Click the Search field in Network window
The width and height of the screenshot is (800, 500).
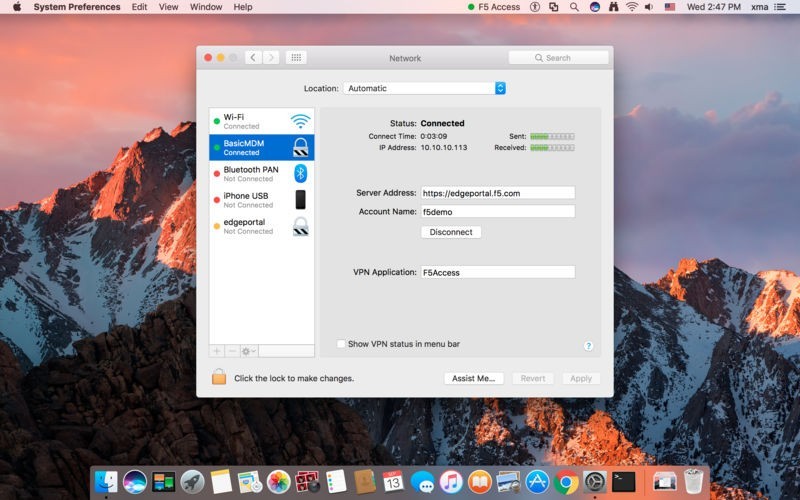click(557, 58)
